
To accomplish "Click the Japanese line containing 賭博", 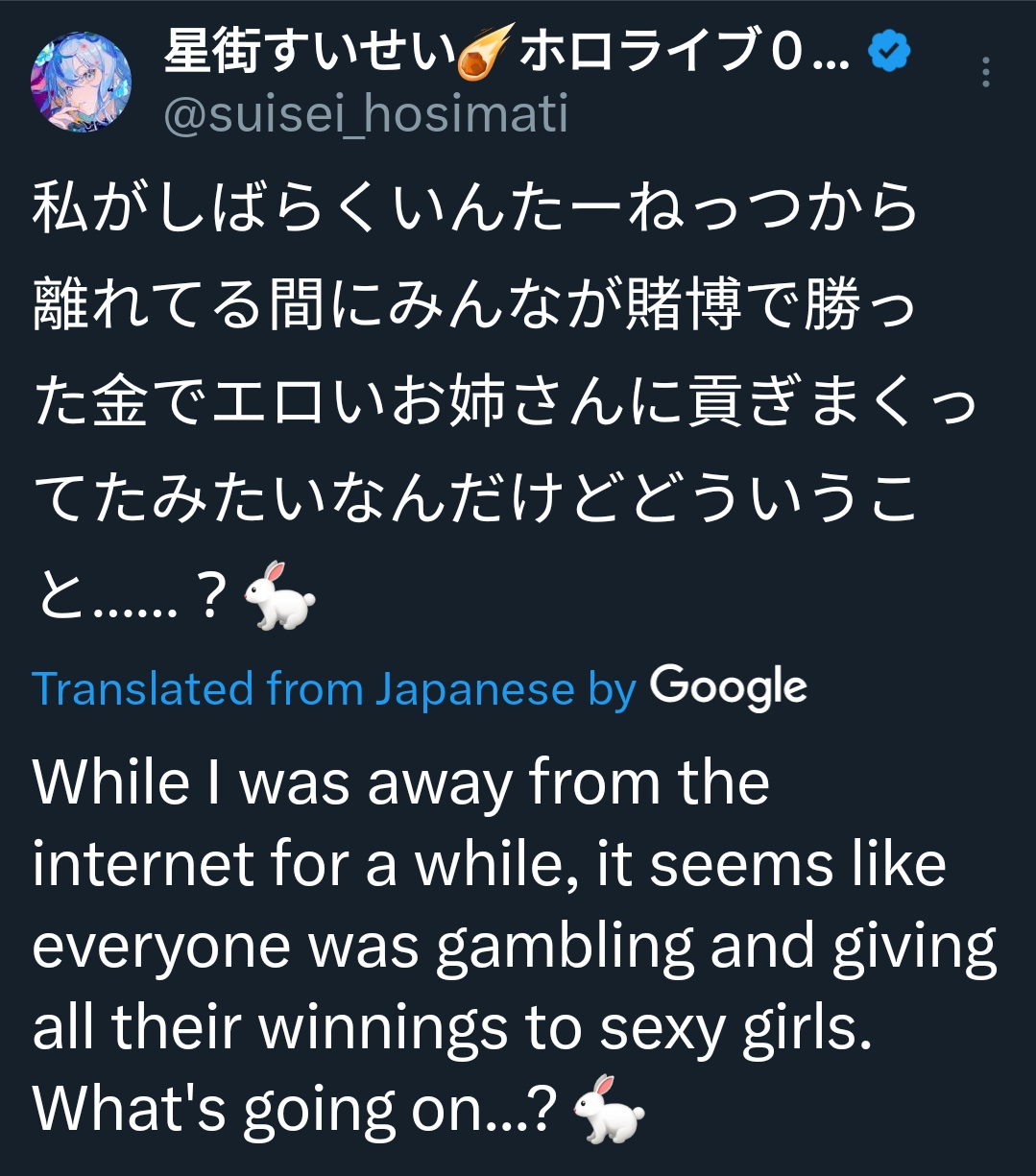I will click(x=476, y=306).
